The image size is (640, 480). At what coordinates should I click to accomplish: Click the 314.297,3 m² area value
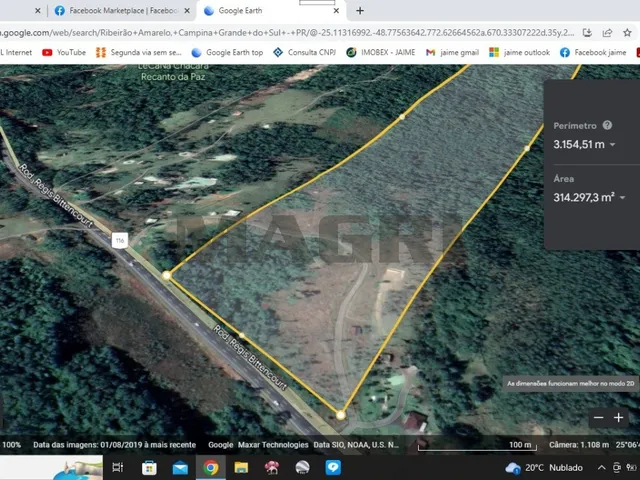tap(584, 198)
